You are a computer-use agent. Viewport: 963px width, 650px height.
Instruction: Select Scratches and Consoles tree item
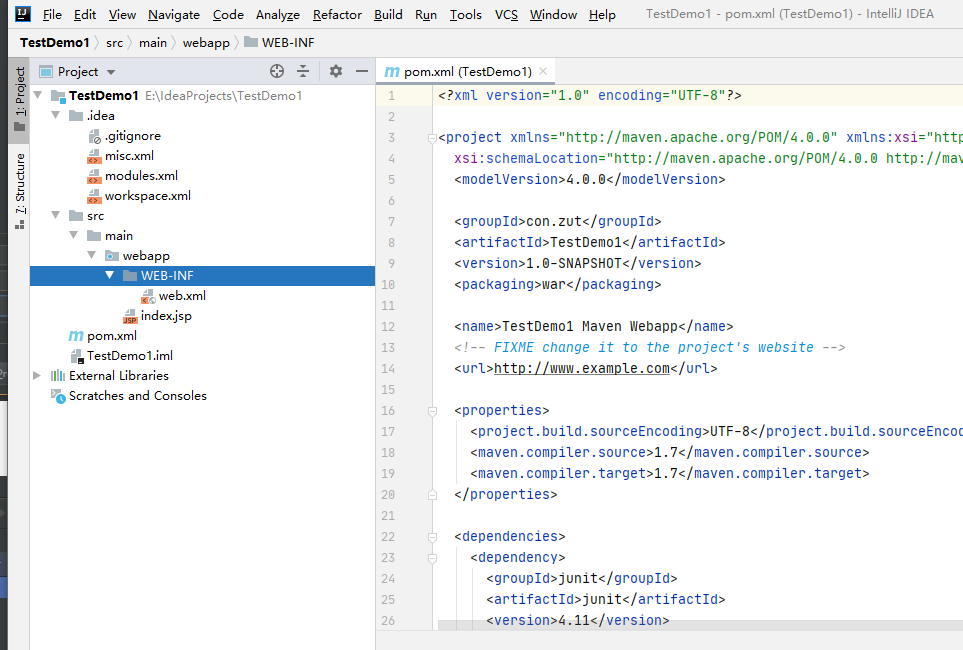(x=138, y=396)
